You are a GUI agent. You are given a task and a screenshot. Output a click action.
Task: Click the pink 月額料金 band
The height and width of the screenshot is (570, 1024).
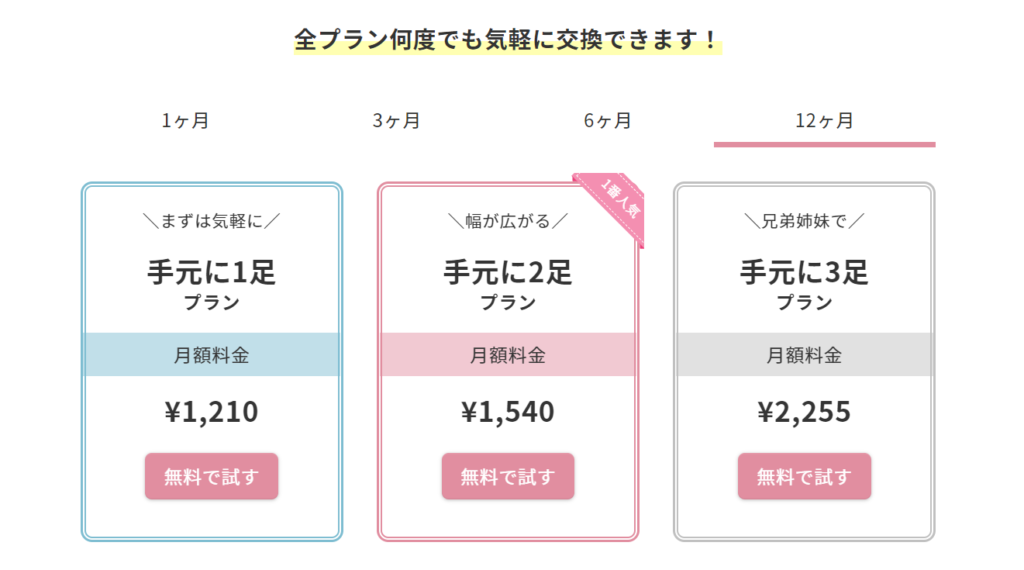(x=508, y=355)
